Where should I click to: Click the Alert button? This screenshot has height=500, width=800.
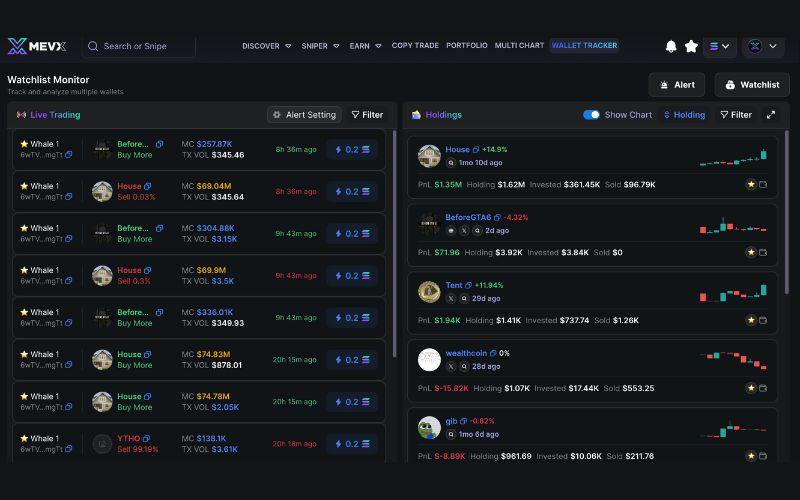pos(677,85)
